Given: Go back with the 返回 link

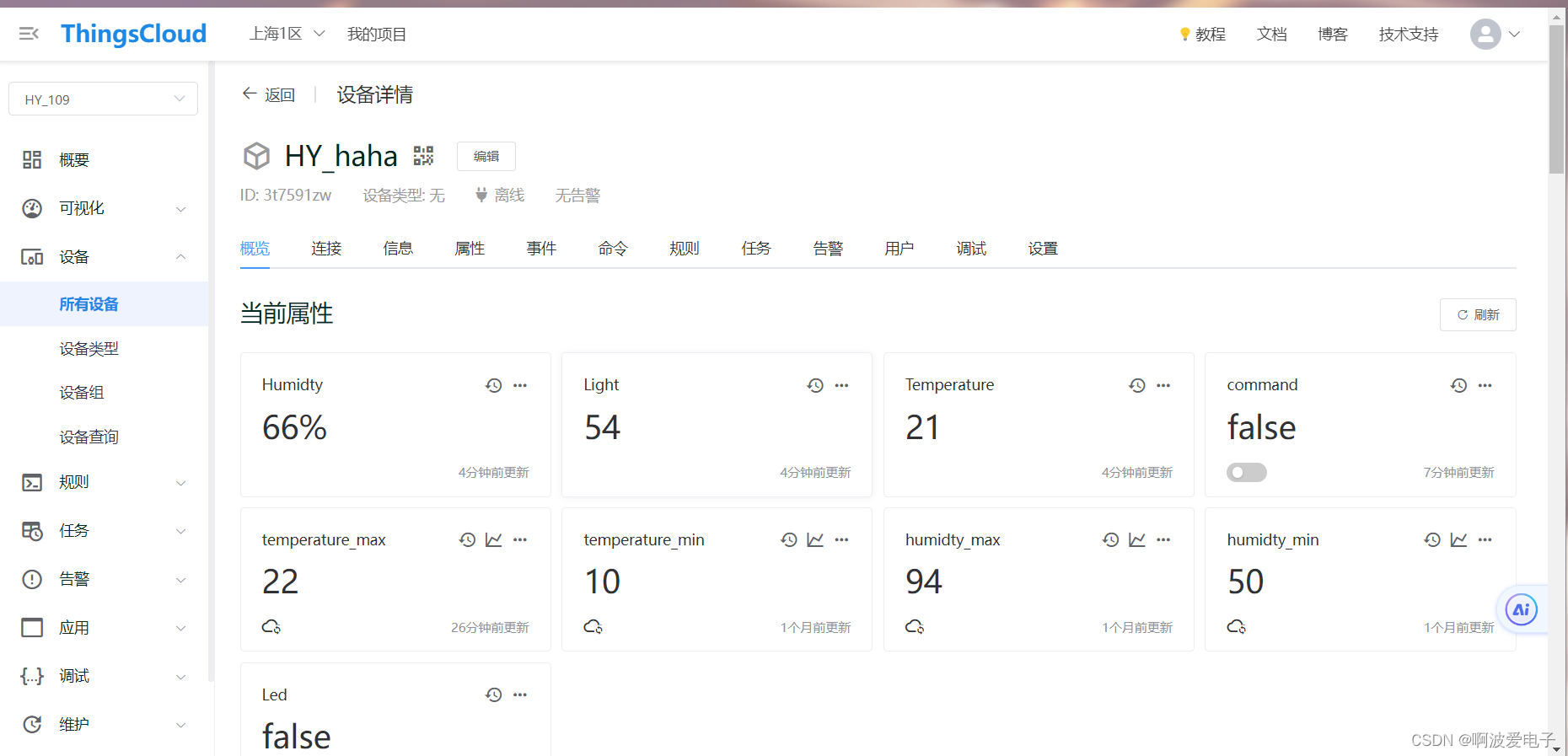Looking at the screenshot, I should tap(269, 94).
